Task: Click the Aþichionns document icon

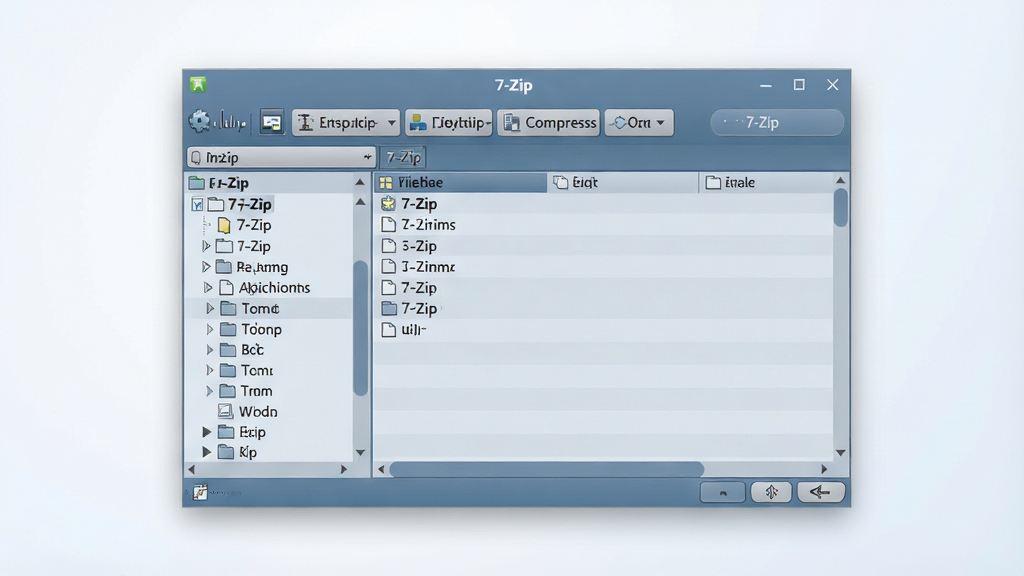Action: click(227, 287)
